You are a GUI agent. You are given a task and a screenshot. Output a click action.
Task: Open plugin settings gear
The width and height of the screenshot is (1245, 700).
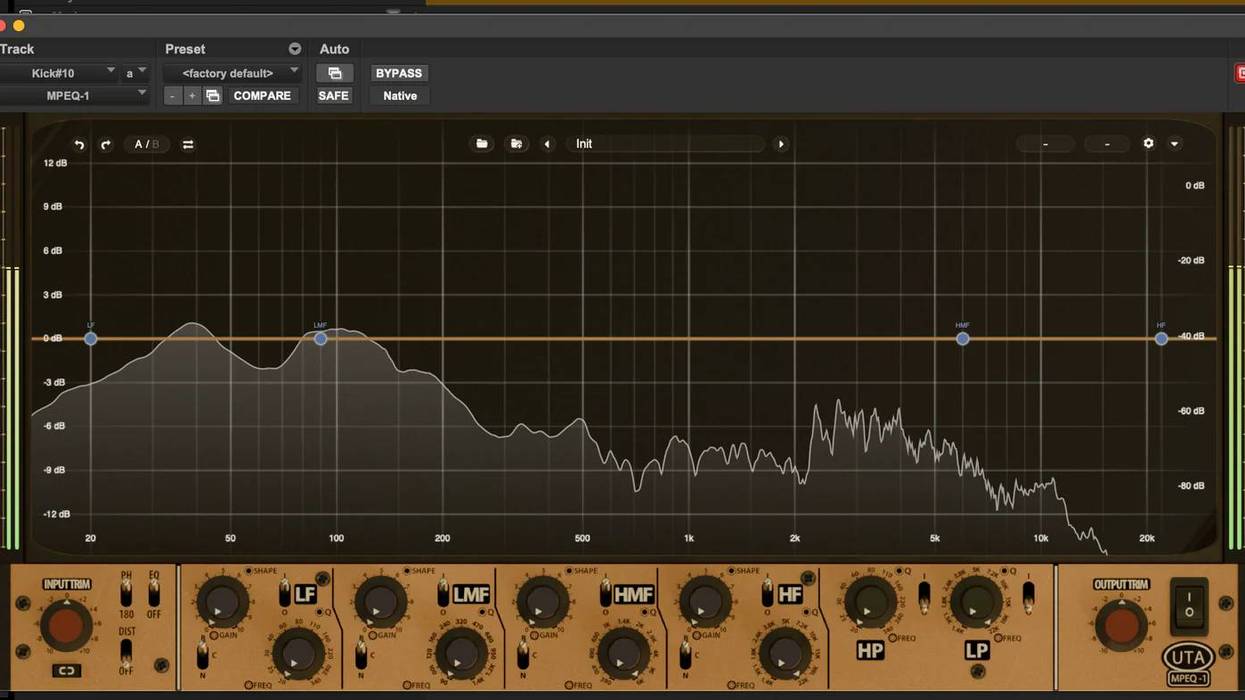tap(1148, 143)
